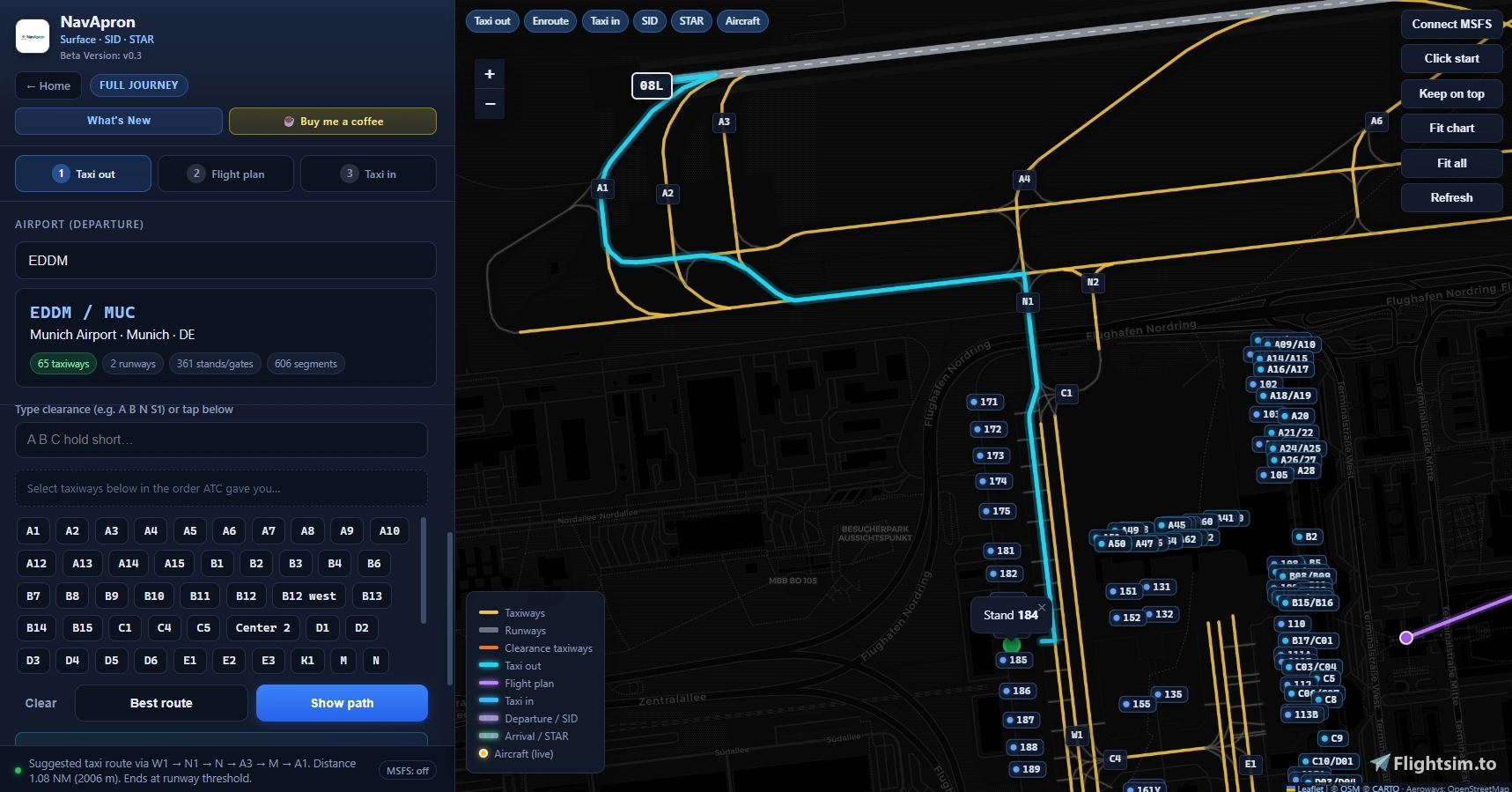Toggle the SID map layer
This screenshot has width=1512, height=792.
(x=650, y=21)
